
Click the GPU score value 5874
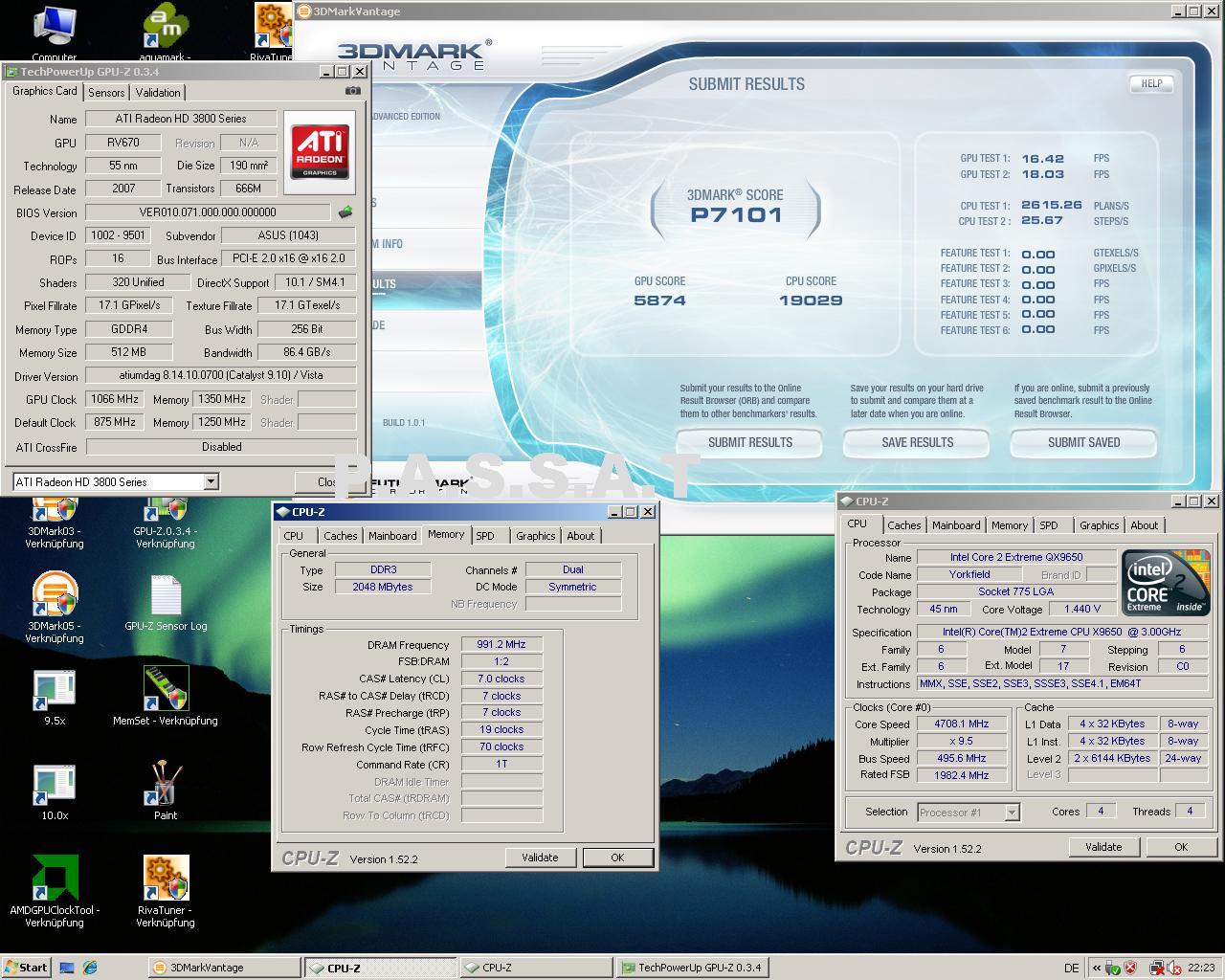point(659,300)
